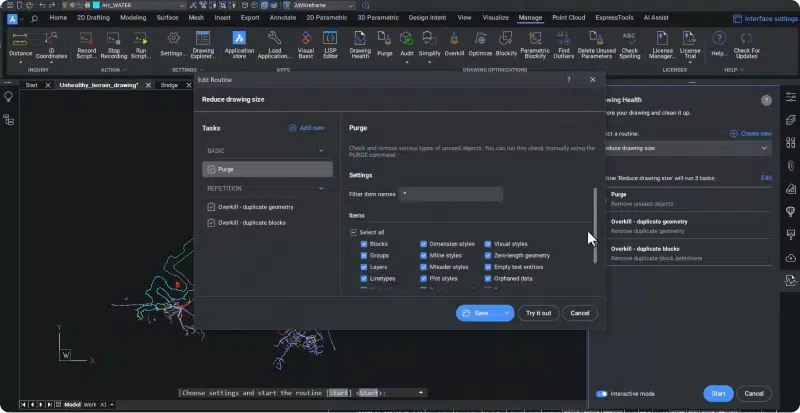Click the Try it out button
This screenshot has height=413, width=800.
coord(538,313)
